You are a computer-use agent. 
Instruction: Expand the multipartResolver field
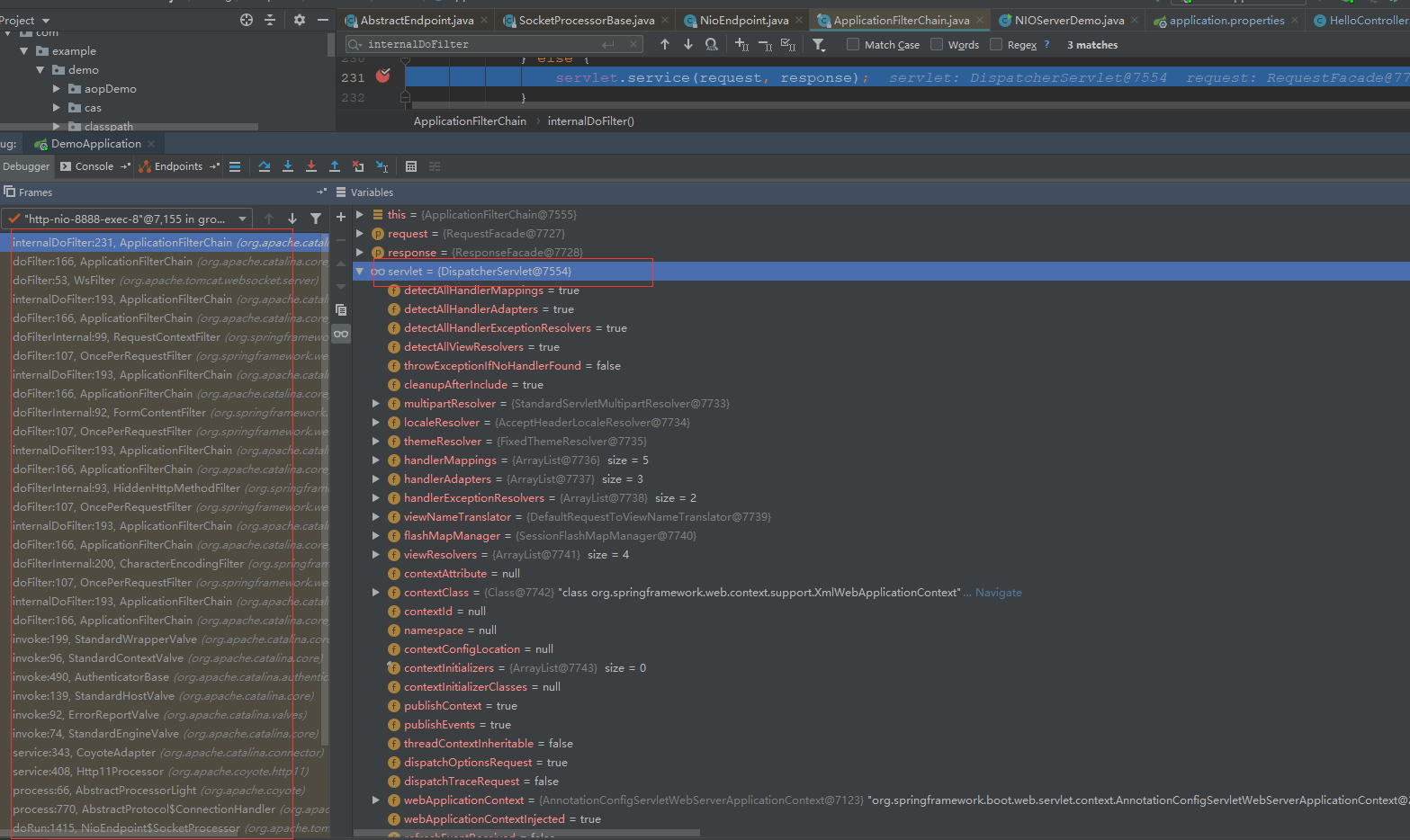click(376, 403)
